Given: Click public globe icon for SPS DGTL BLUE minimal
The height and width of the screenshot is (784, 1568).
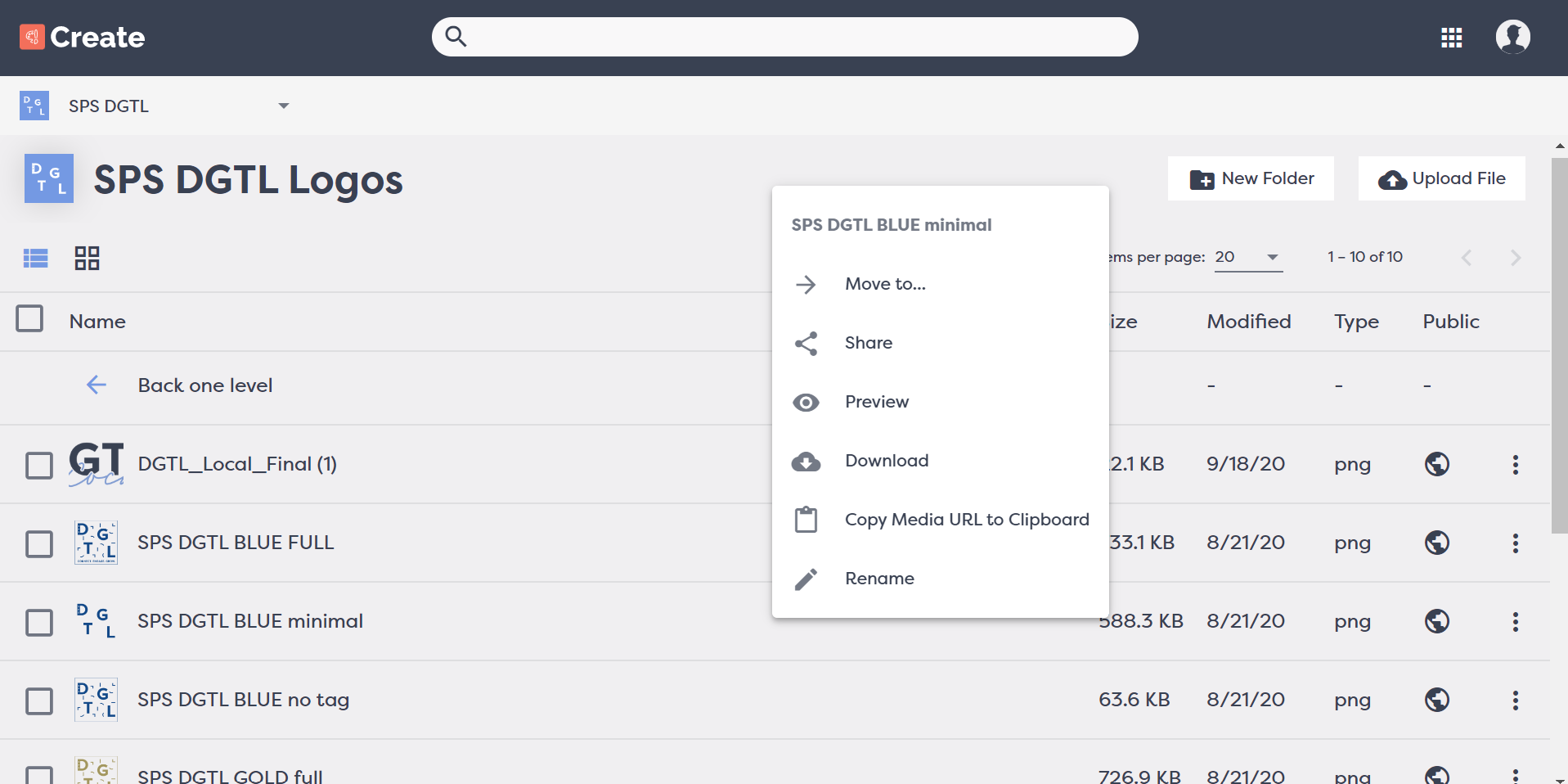Looking at the screenshot, I should tap(1437, 621).
